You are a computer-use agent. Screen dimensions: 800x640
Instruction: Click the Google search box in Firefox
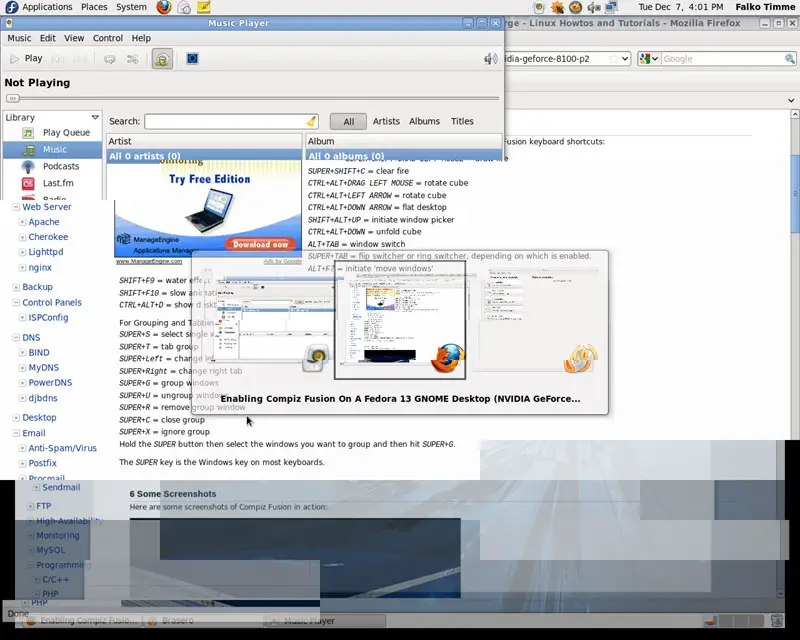click(x=722, y=59)
